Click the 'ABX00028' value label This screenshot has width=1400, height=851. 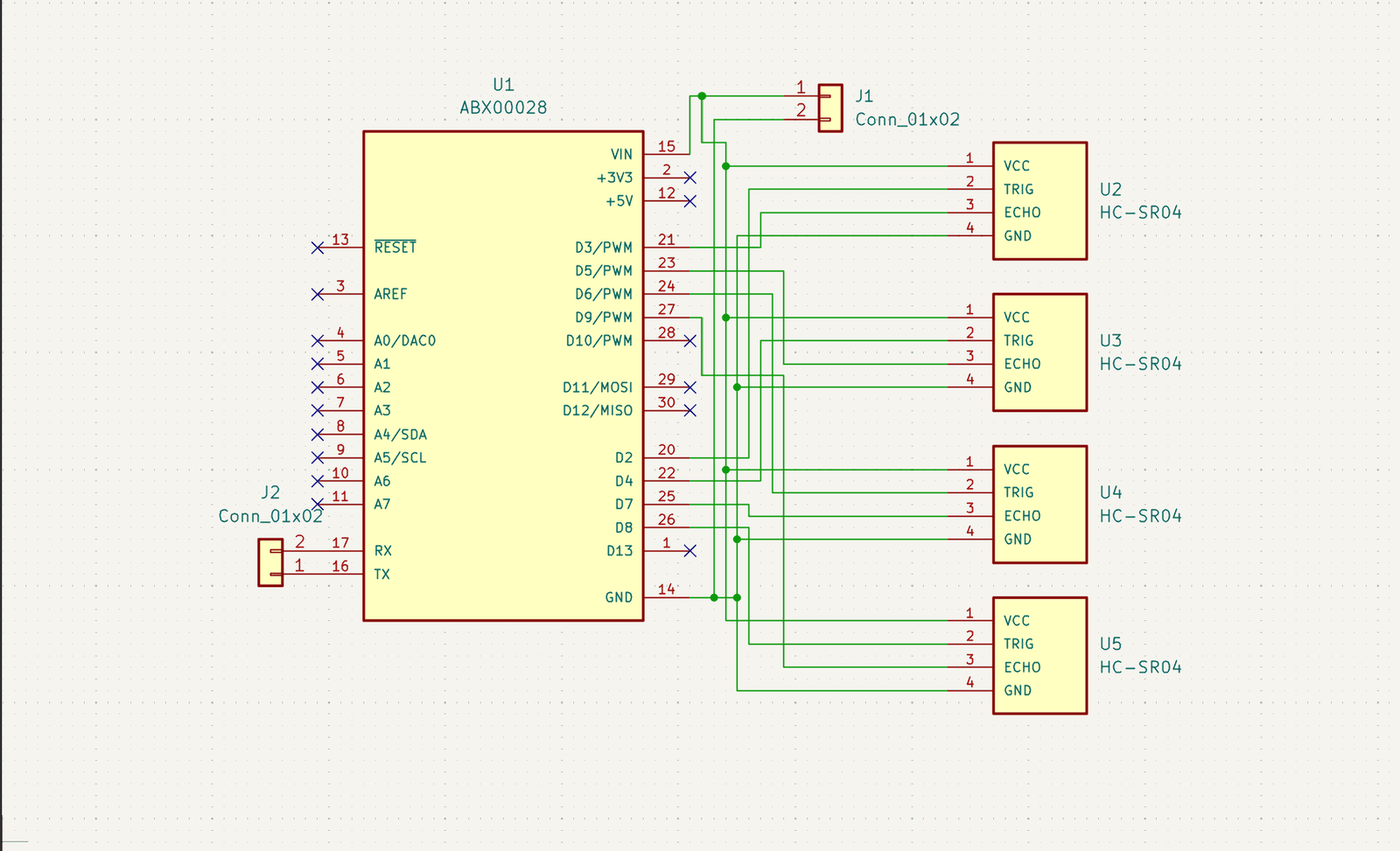(x=503, y=108)
